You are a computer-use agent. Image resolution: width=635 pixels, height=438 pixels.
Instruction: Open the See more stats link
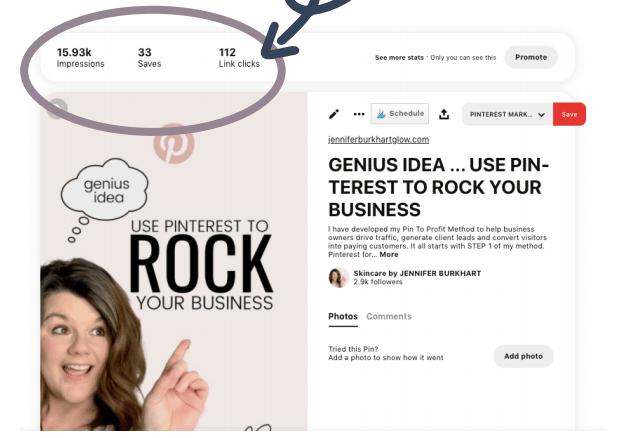pos(399,57)
